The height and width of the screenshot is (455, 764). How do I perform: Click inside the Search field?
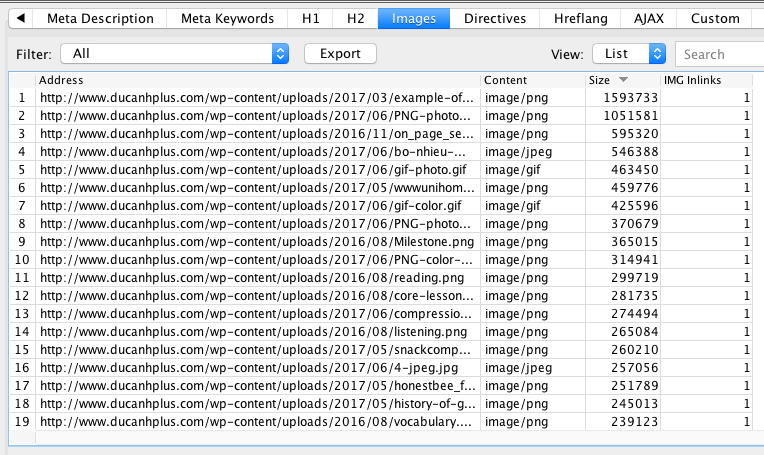(x=720, y=54)
